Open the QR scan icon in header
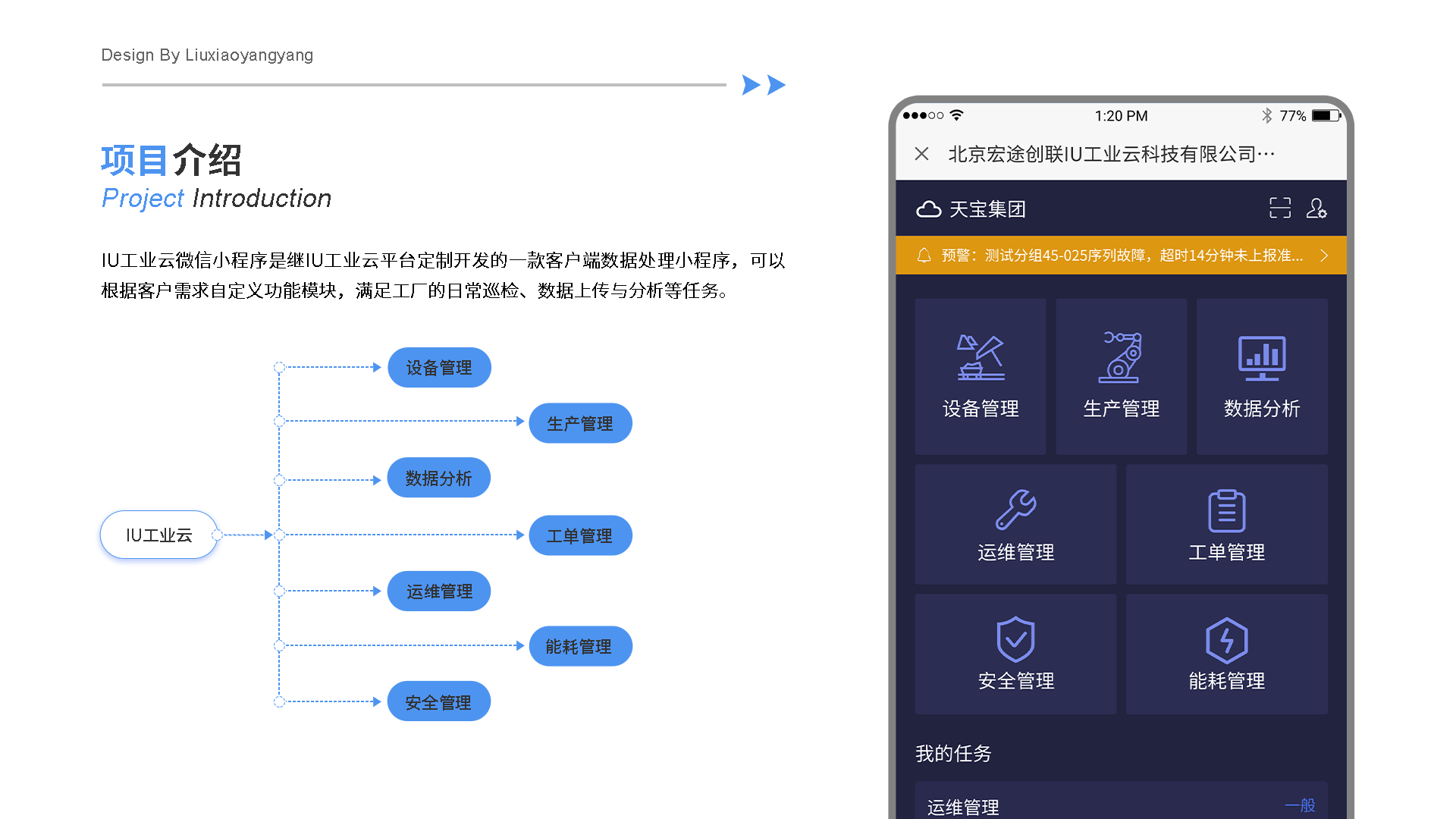Viewport: 1456px width, 819px height. (x=1280, y=208)
